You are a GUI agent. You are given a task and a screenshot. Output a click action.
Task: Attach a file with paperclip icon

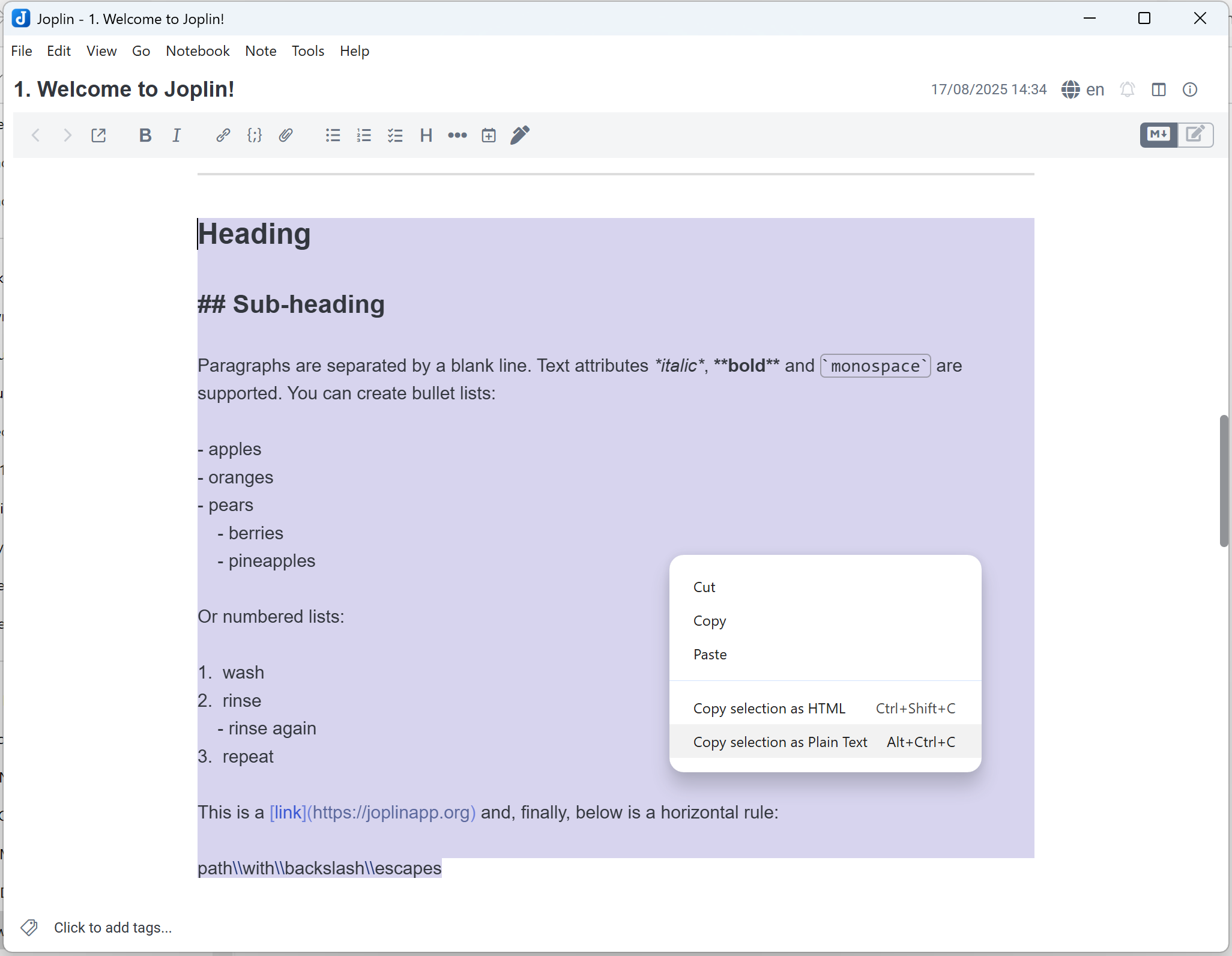tap(286, 135)
